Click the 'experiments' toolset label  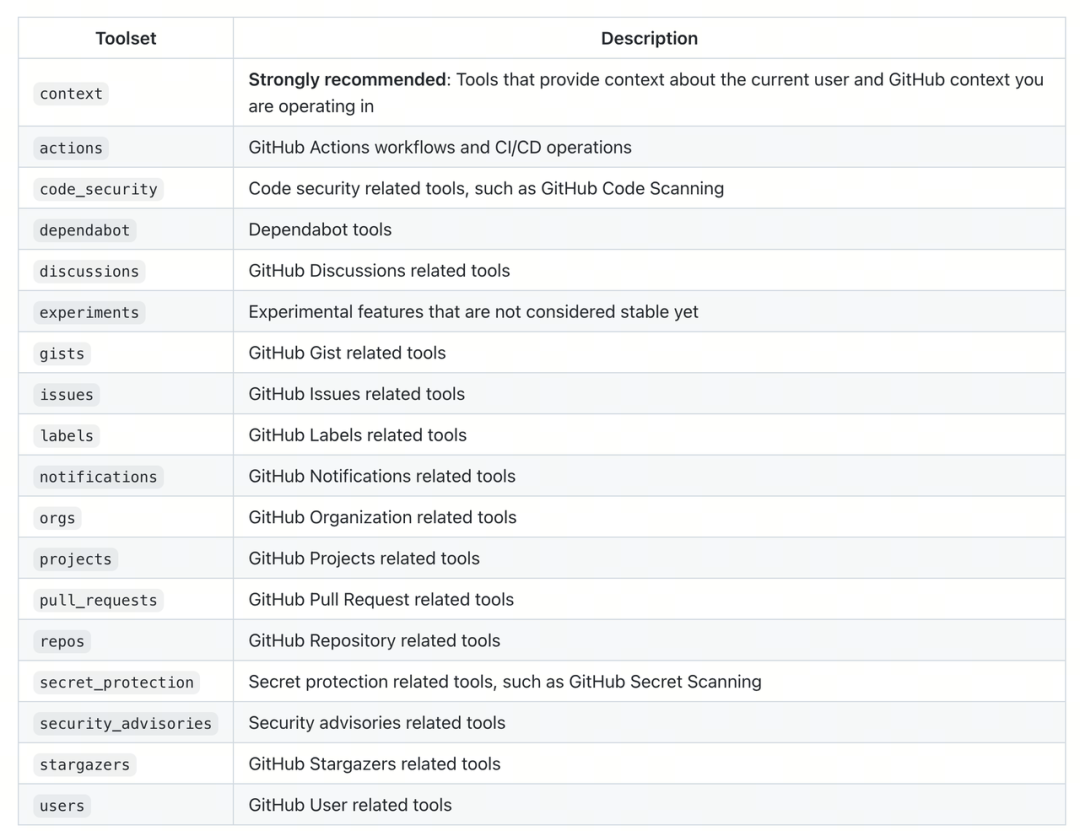pos(89,312)
